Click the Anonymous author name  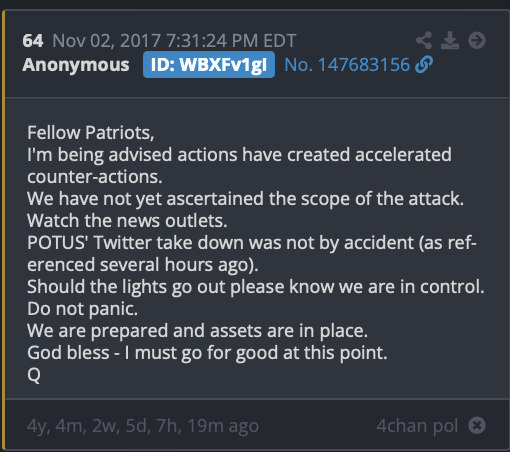click(76, 65)
